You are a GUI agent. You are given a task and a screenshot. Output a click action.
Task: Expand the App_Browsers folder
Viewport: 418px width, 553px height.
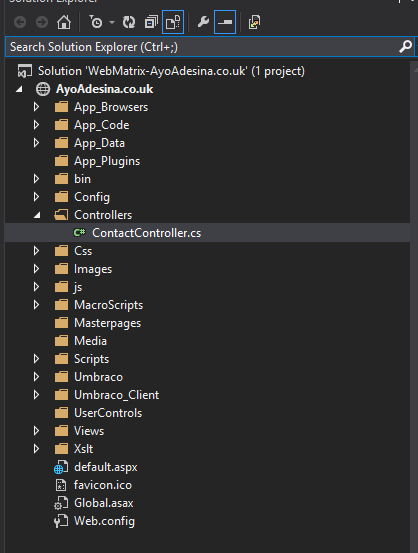[x=36, y=107]
